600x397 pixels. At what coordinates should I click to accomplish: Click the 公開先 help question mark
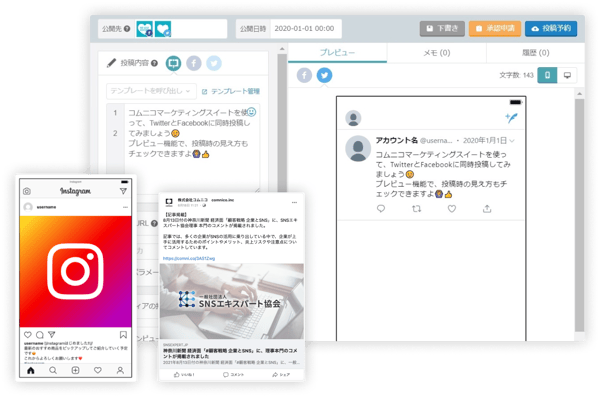[127, 29]
